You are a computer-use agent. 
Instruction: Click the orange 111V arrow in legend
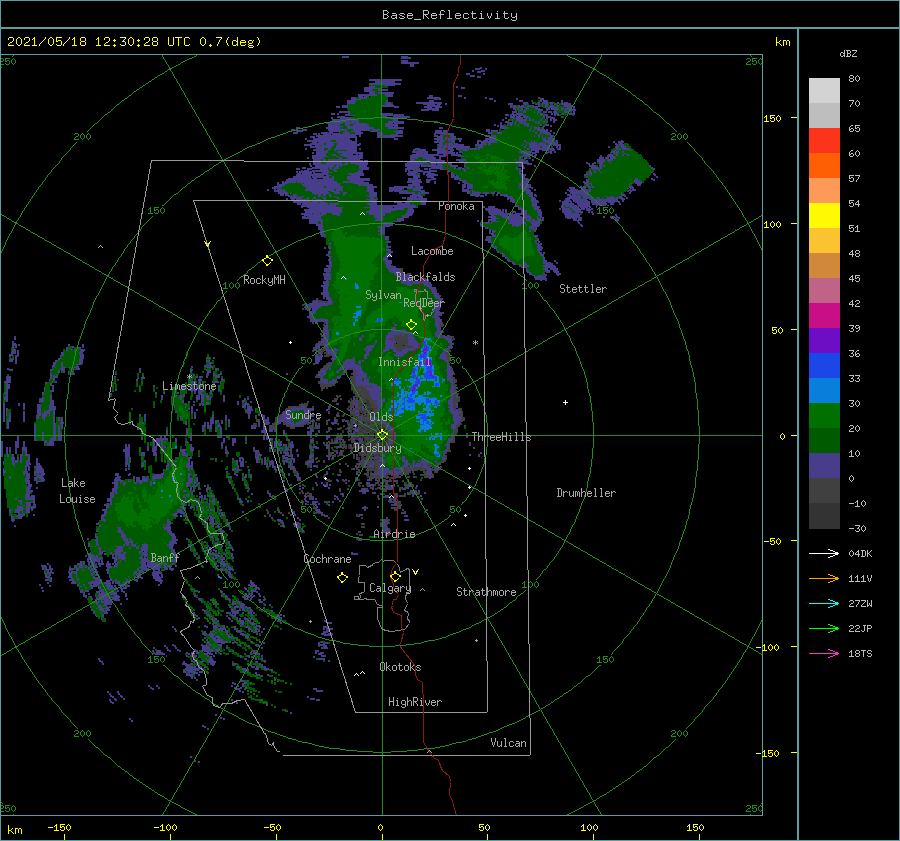[x=824, y=579]
